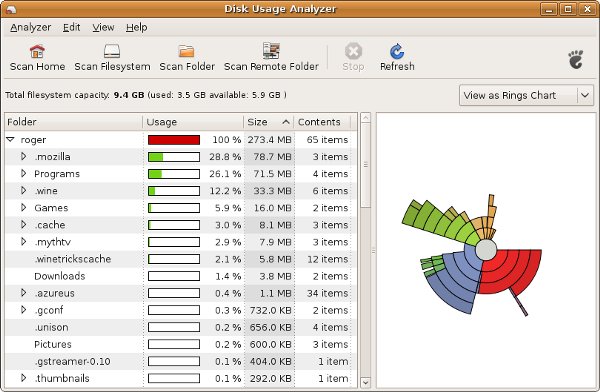The height and width of the screenshot is (392, 600).
Task: Open the View menu
Action: click(x=103, y=28)
